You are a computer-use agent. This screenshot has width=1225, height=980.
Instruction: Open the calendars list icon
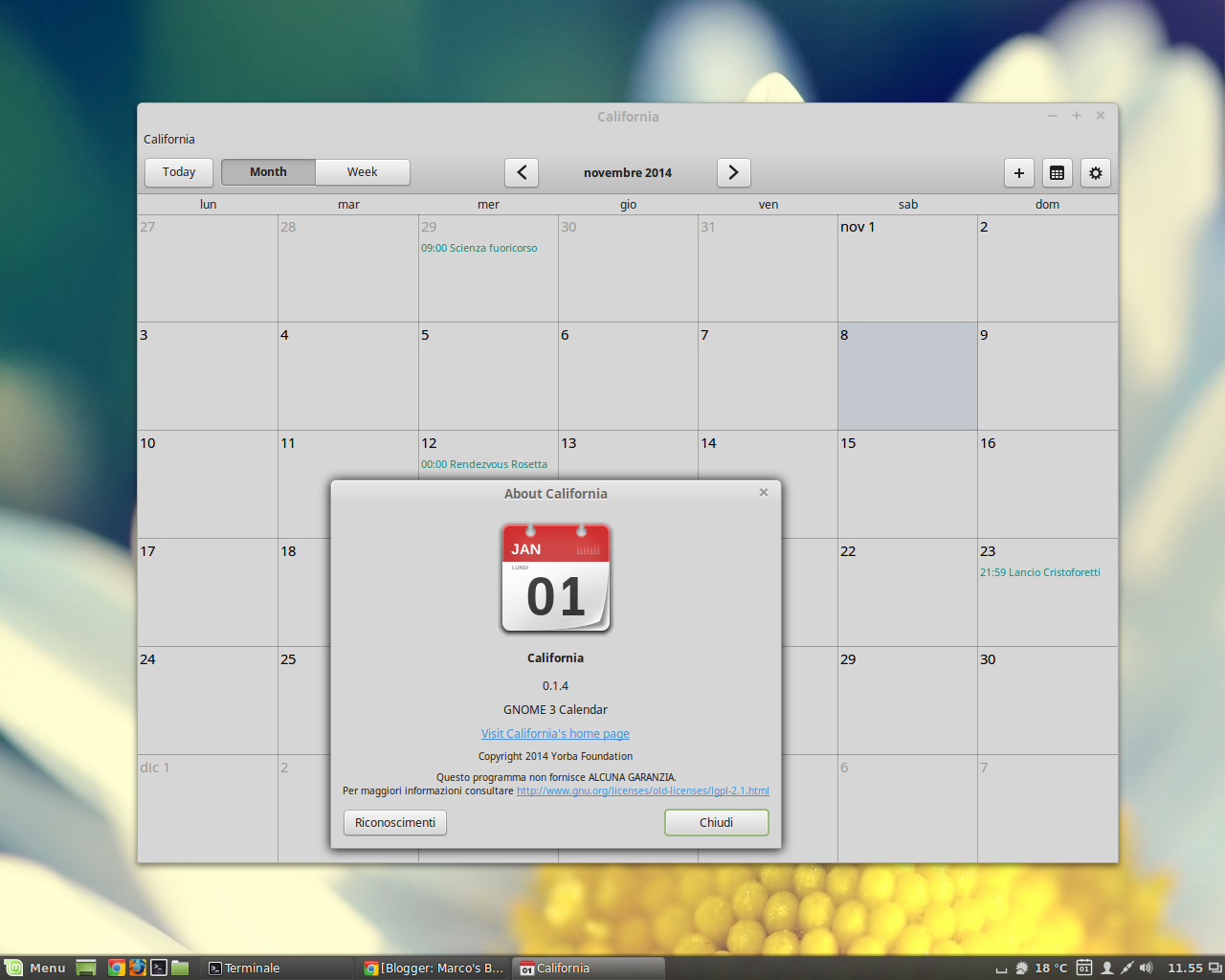point(1058,173)
